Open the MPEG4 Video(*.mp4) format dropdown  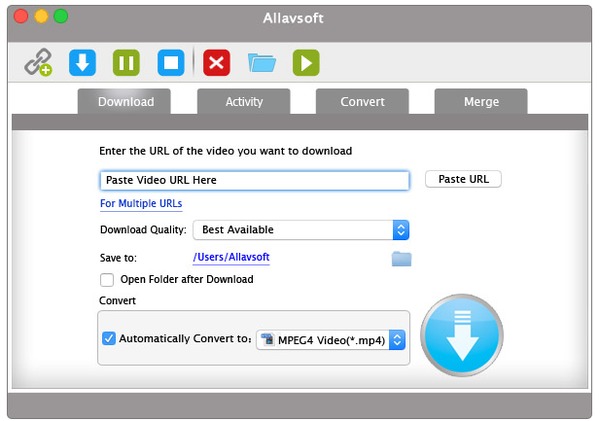tap(331, 340)
